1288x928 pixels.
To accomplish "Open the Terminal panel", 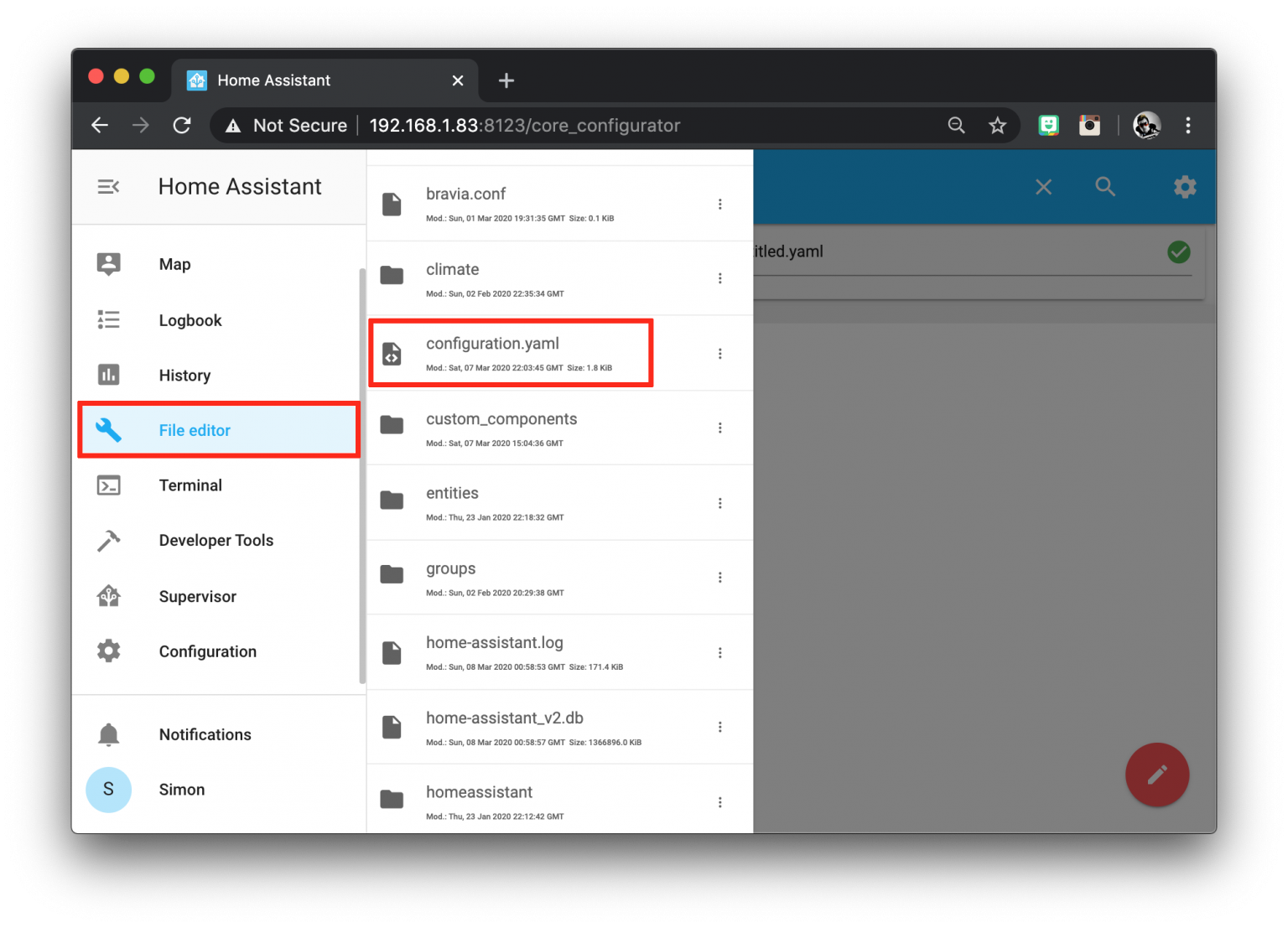I will [x=190, y=485].
